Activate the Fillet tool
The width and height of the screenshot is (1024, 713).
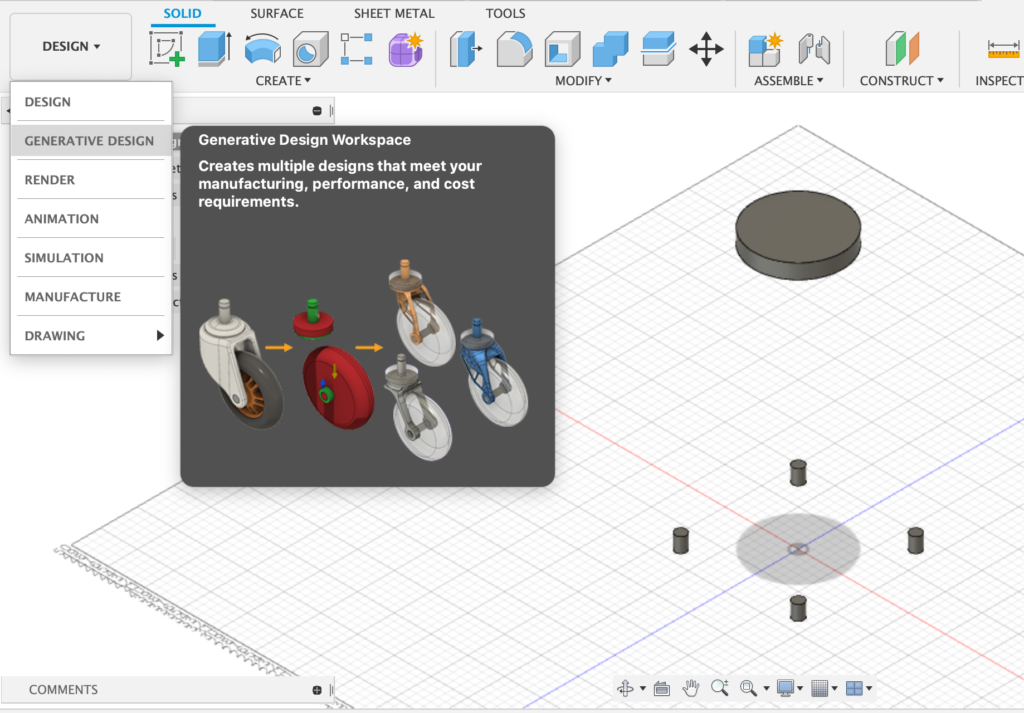(515, 48)
